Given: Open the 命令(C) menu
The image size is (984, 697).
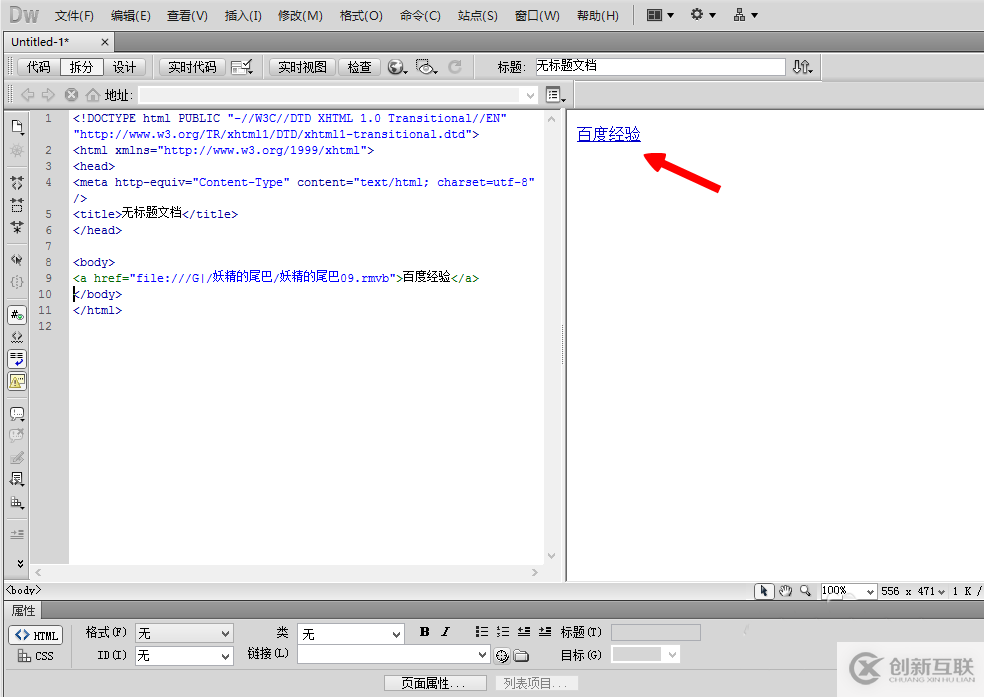Looking at the screenshot, I should [x=420, y=16].
